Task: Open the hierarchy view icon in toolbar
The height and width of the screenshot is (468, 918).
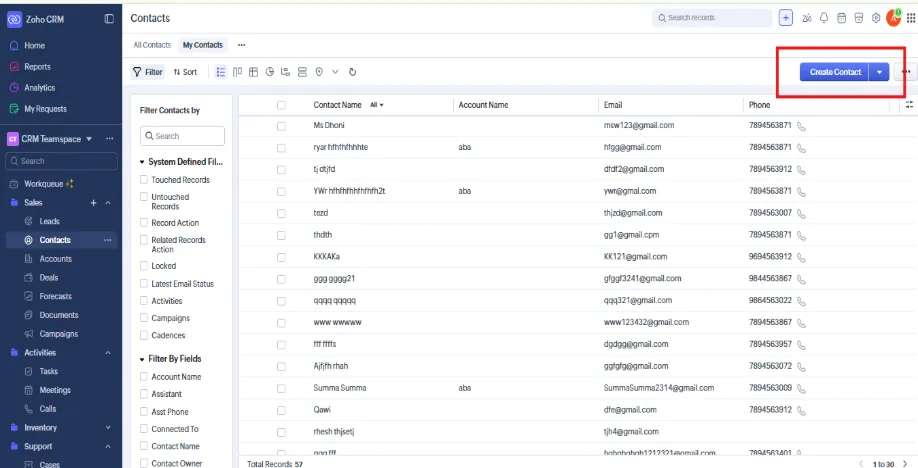Action: [286, 72]
